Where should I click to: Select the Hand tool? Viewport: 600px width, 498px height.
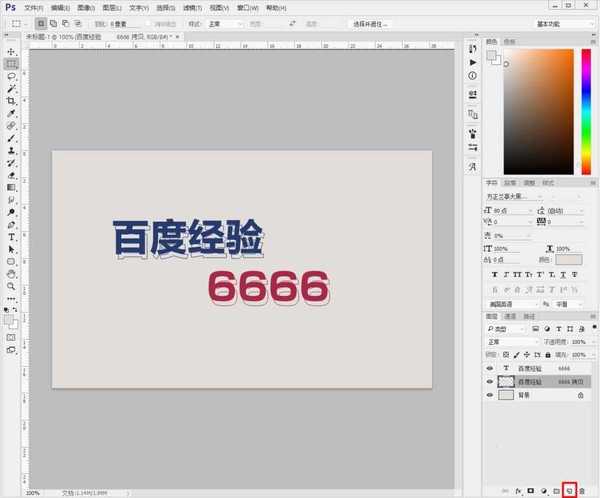click(x=11, y=273)
